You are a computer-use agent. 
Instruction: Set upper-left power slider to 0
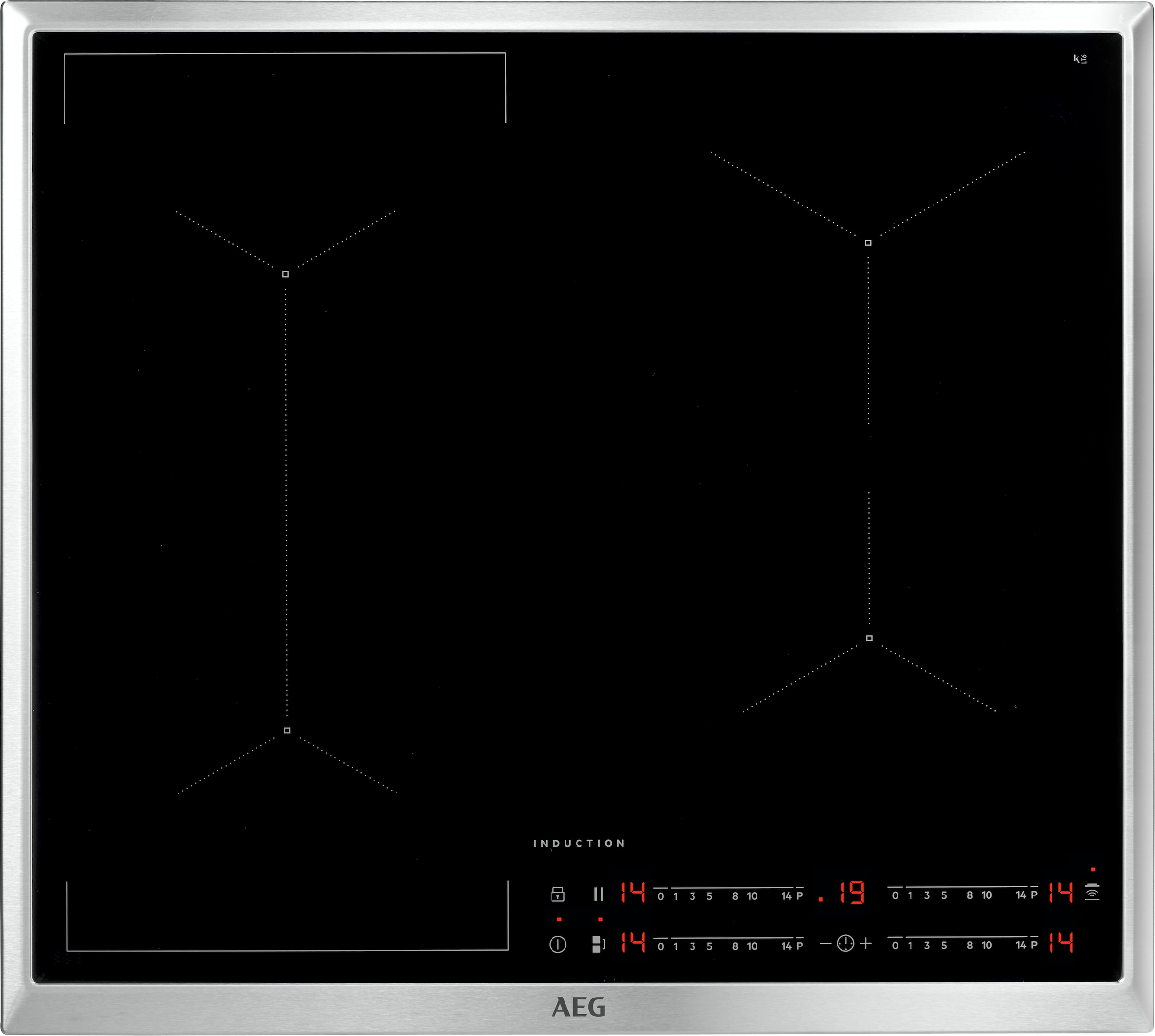[x=660, y=896]
